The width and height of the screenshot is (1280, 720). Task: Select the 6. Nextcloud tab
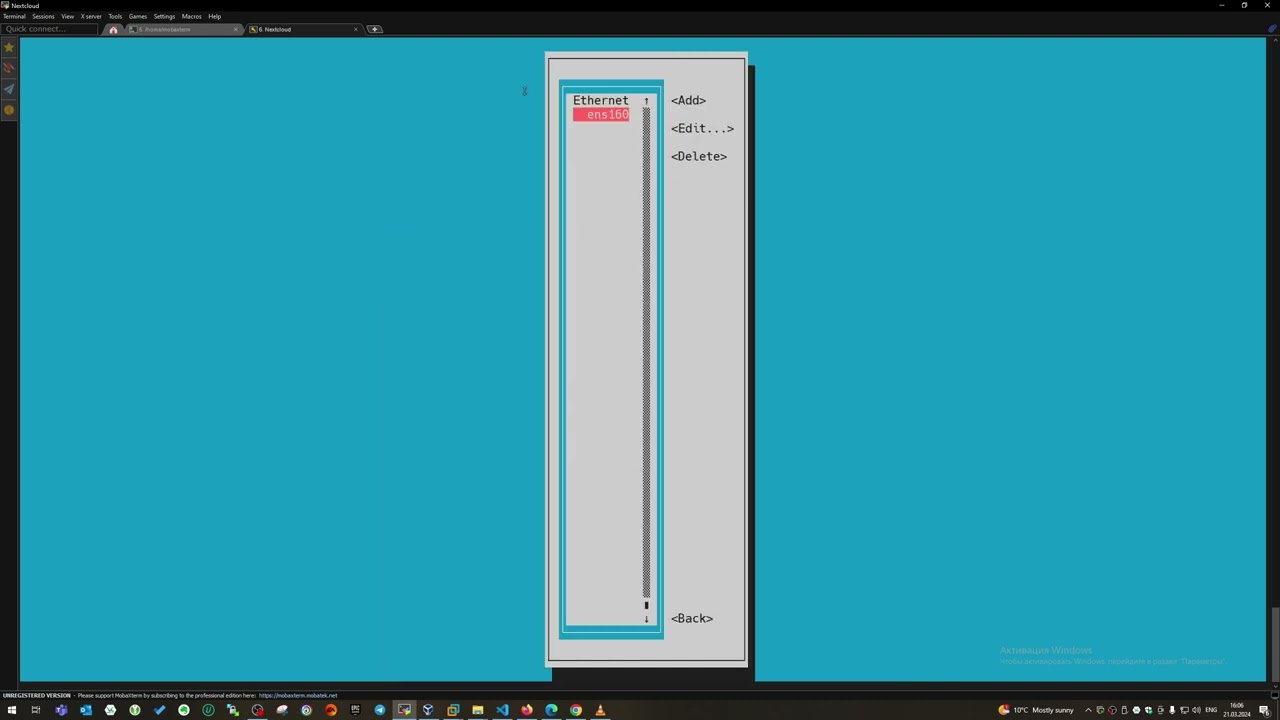[303, 29]
